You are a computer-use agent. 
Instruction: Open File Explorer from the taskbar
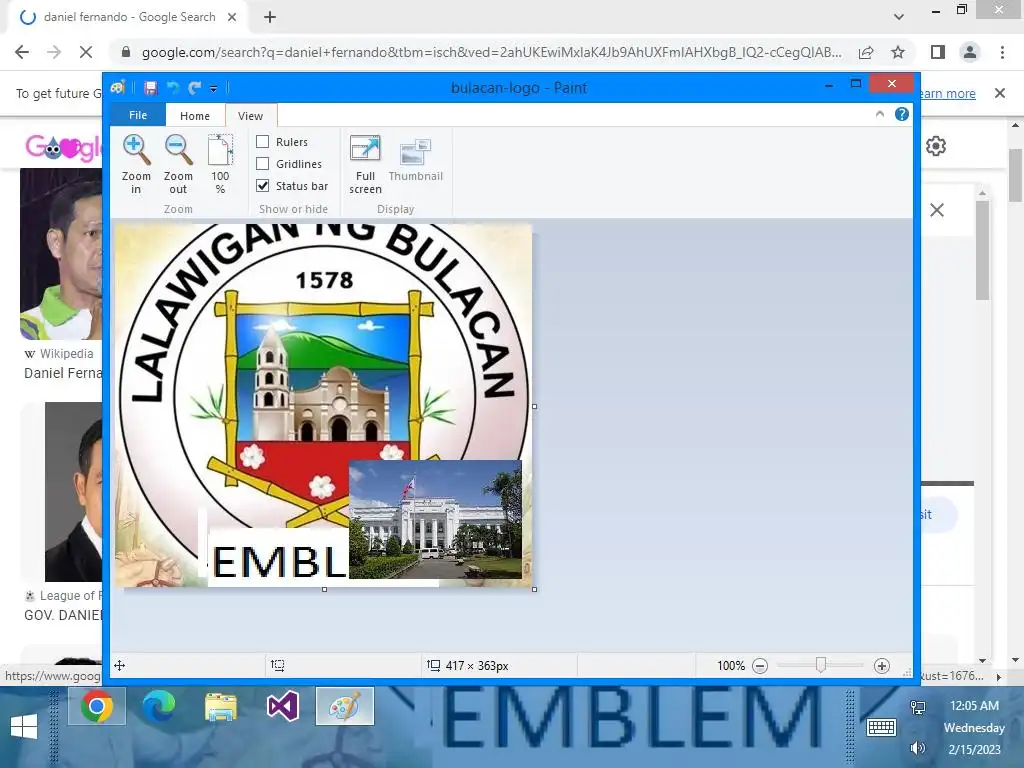coord(221,706)
